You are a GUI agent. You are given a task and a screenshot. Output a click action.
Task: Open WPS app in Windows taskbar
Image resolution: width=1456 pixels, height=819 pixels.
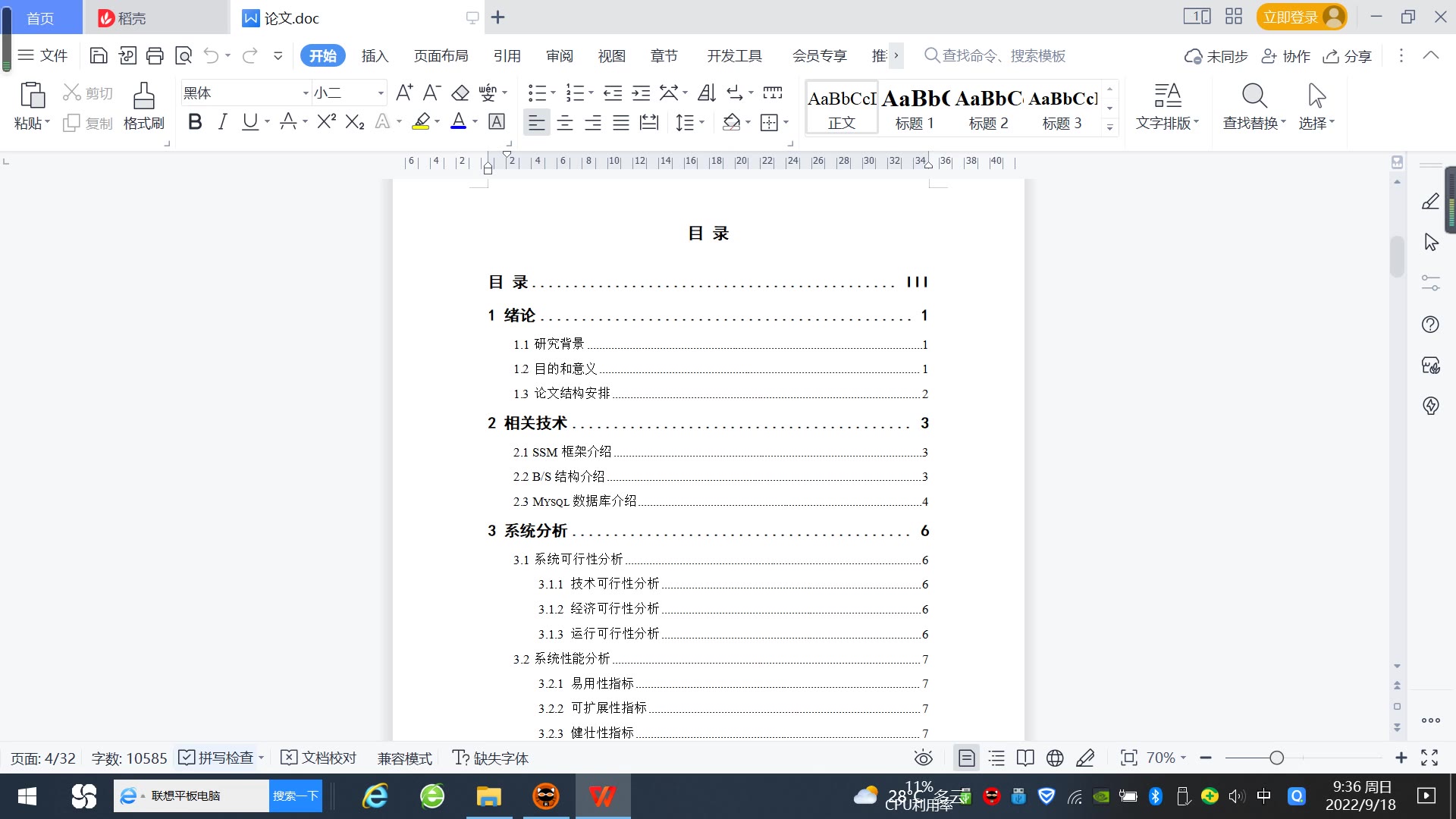pyautogui.click(x=603, y=796)
